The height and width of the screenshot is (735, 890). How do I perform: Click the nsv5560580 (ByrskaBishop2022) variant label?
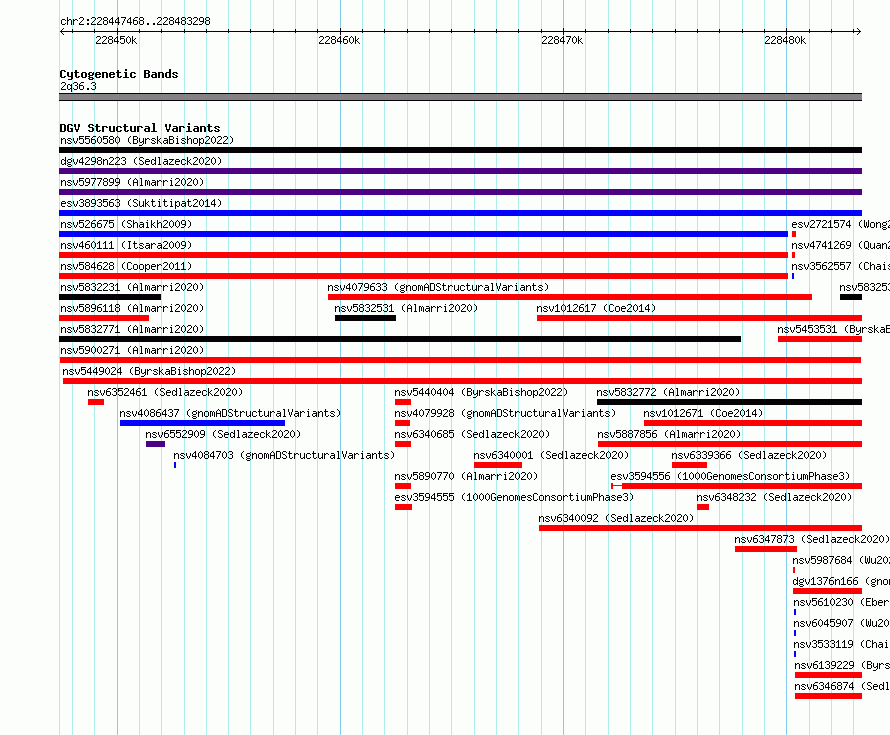click(147, 140)
